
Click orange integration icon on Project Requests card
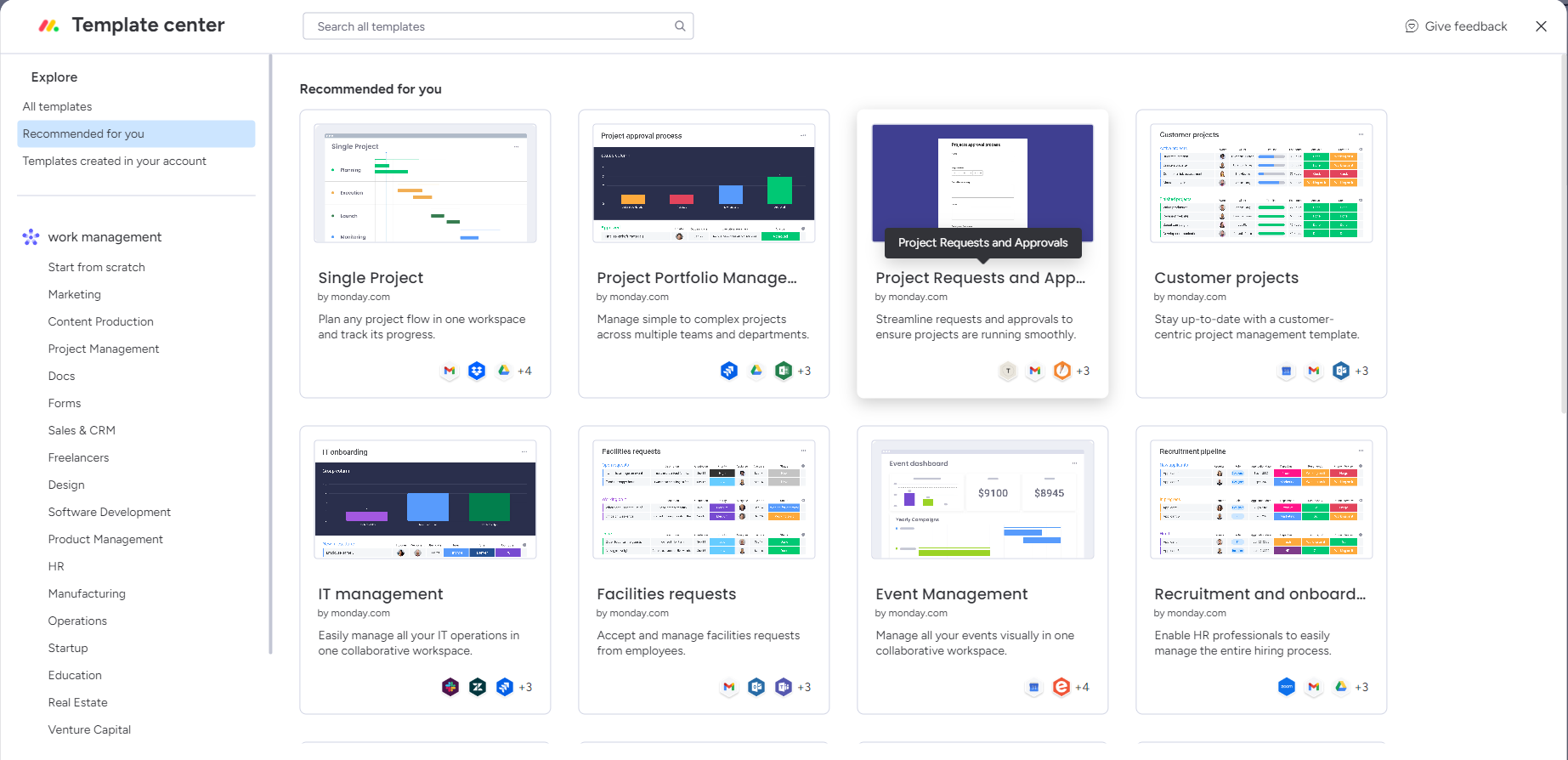point(1062,371)
